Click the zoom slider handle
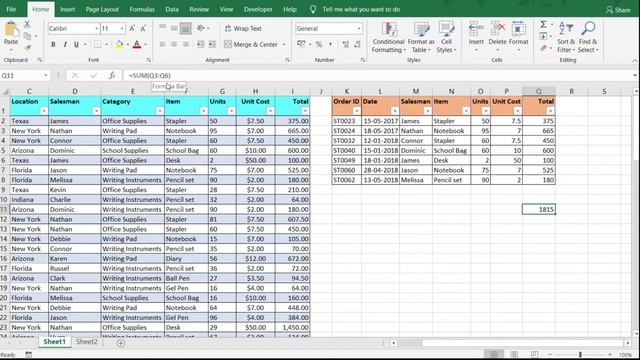 [x=580, y=354]
